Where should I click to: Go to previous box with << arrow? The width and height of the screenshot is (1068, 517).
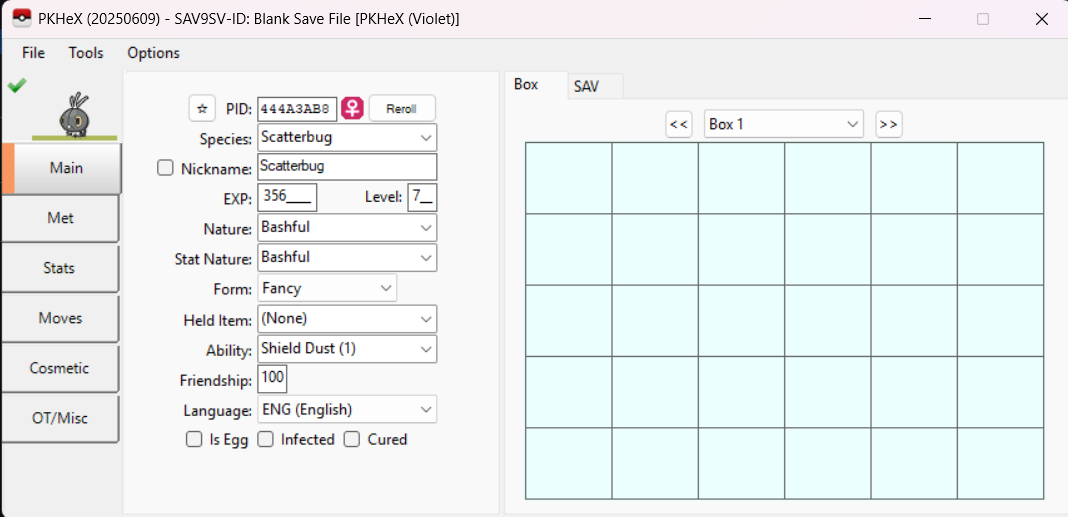coord(679,124)
